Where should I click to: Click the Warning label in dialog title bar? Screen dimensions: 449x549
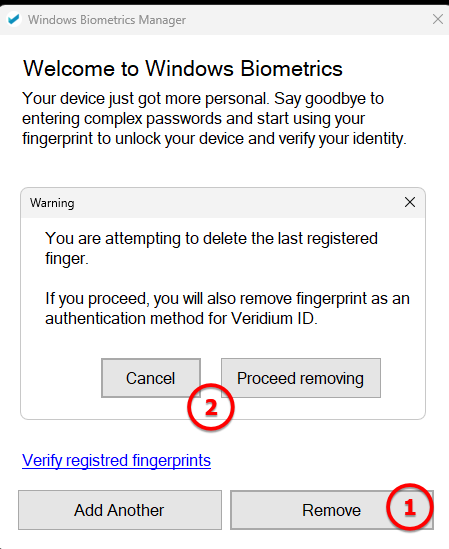(52, 203)
